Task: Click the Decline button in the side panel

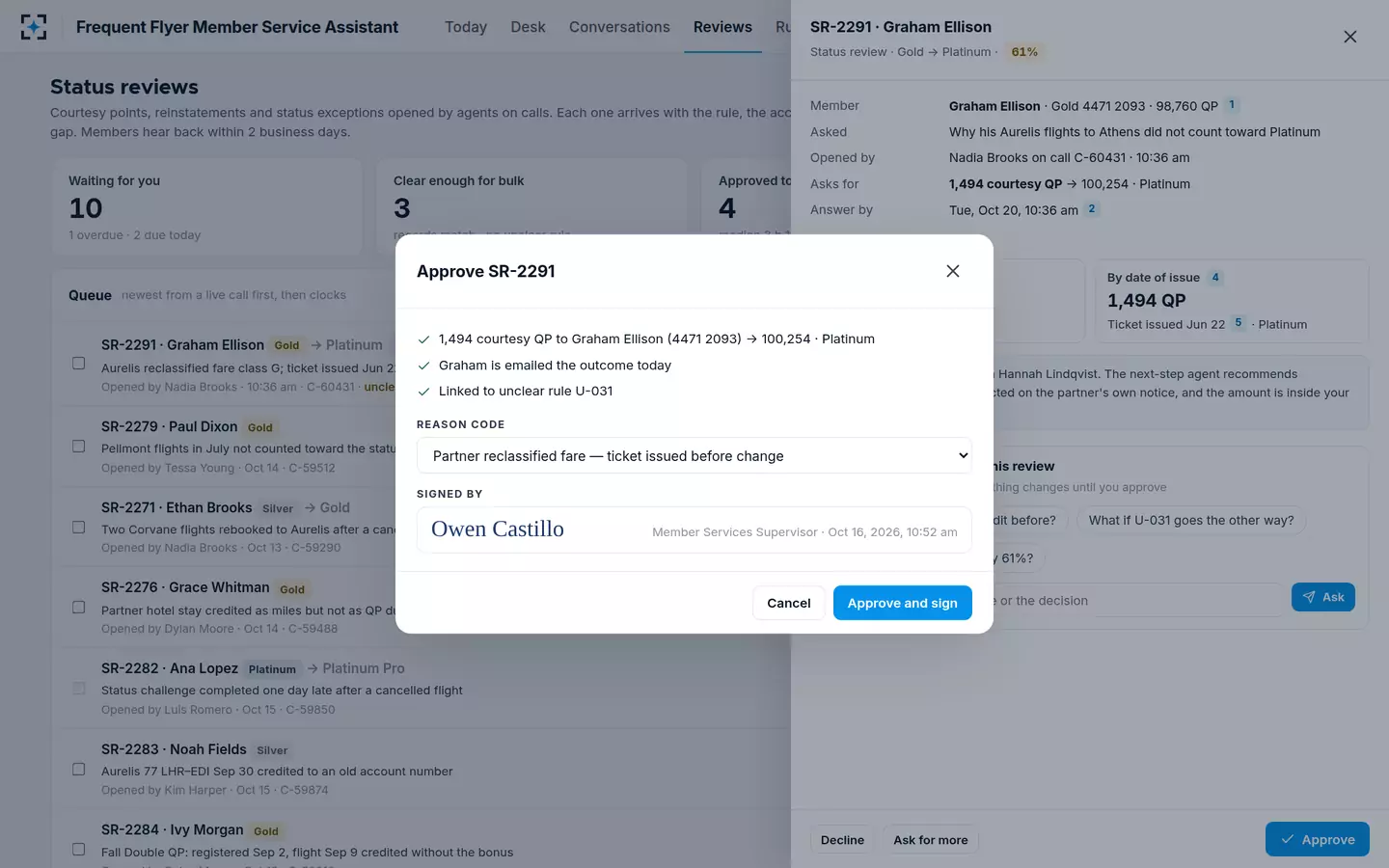Action: pos(842,840)
